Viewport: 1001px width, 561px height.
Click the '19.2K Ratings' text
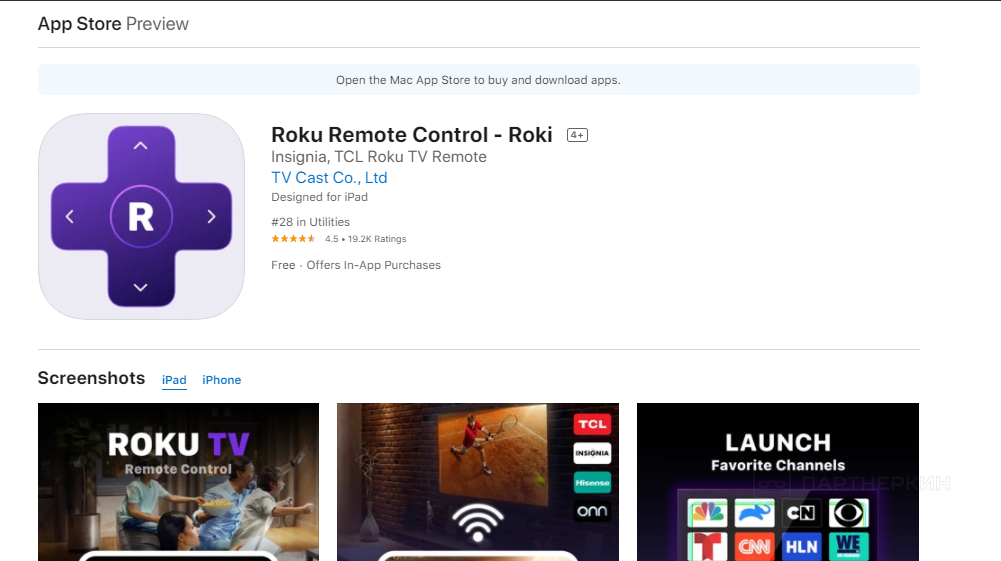[x=377, y=239]
